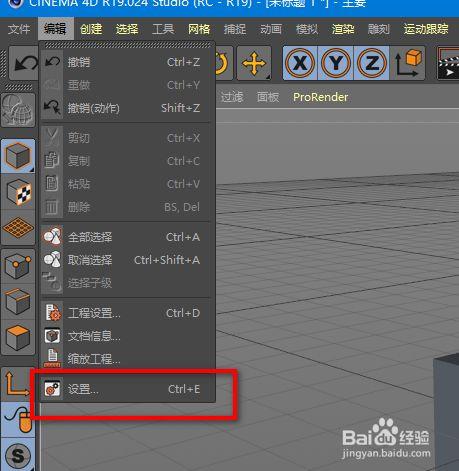Click the undo arrow toolbar icon
This screenshot has height=471, width=459.
[24, 63]
